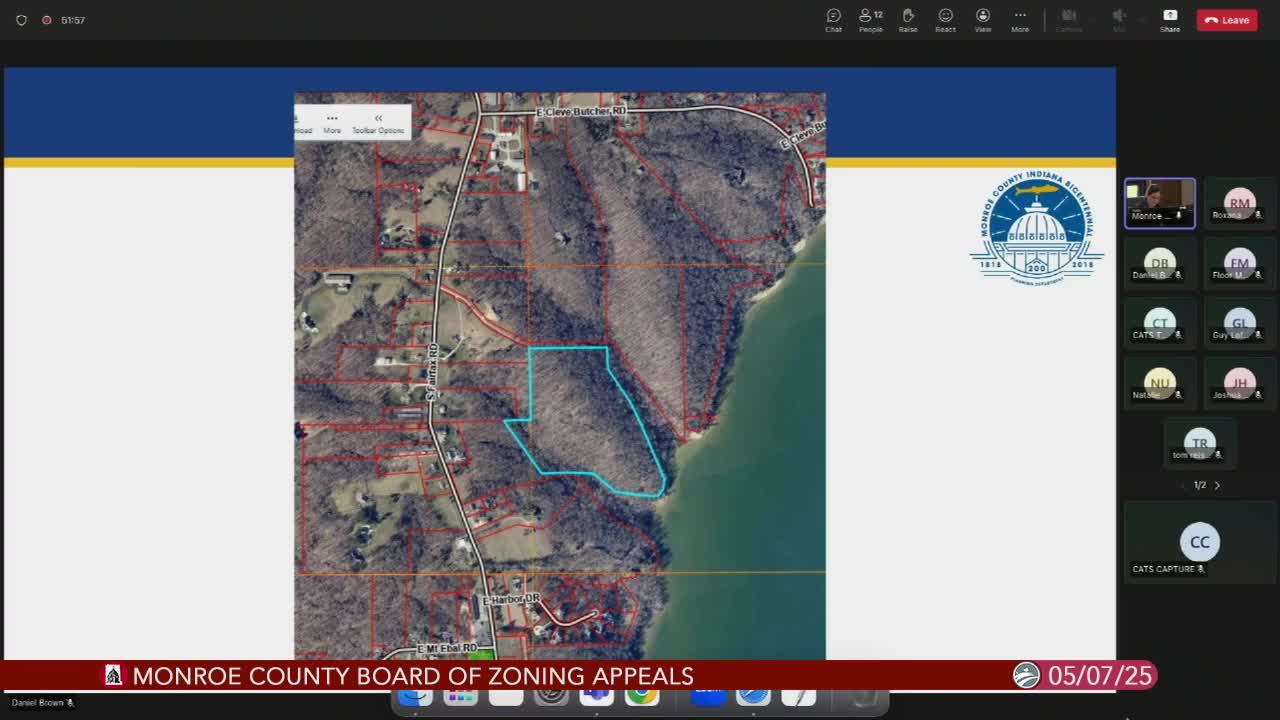The image size is (1280, 720).
Task: Select the Monroe County video tile
Action: [x=1159, y=203]
